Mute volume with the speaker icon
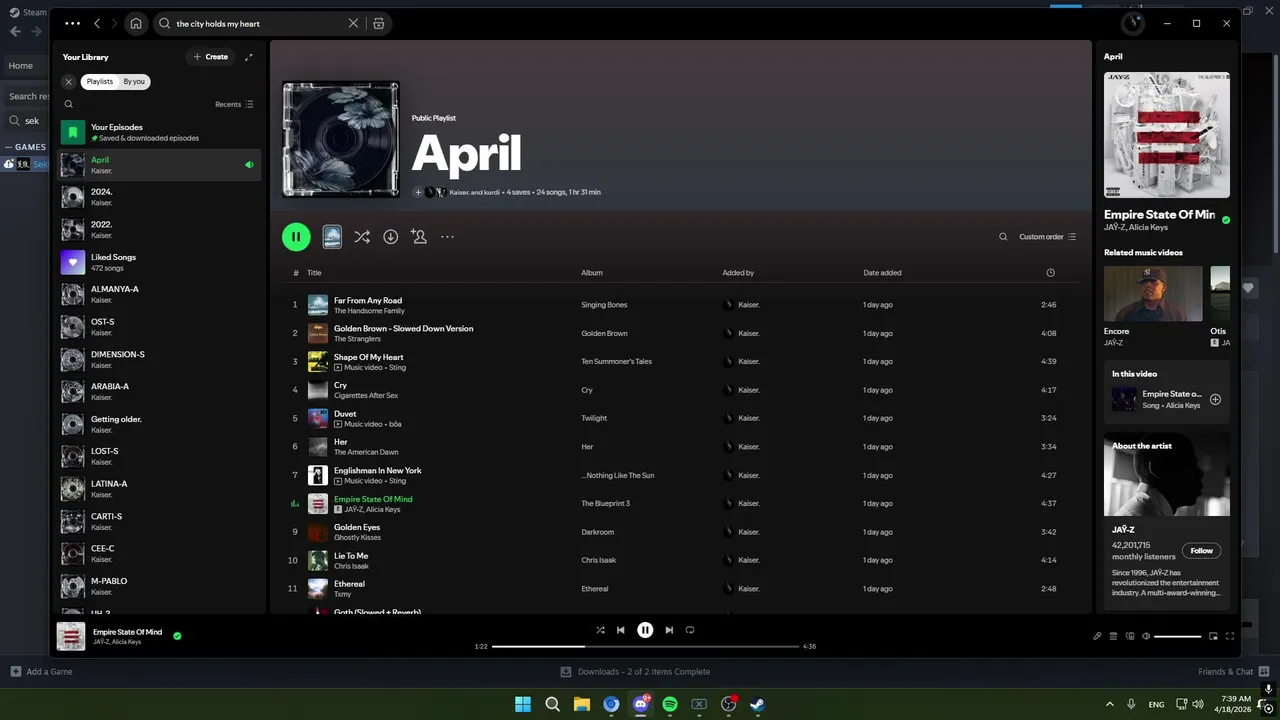Image resolution: width=1280 pixels, height=720 pixels. pyautogui.click(x=1146, y=636)
